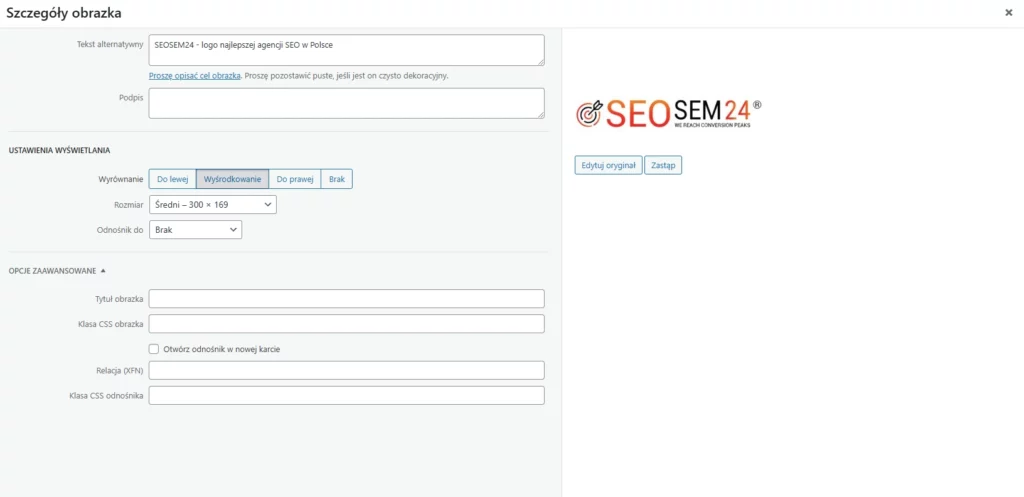Align image with Do lewej
The width and height of the screenshot is (1024, 497).
[172, 179]
